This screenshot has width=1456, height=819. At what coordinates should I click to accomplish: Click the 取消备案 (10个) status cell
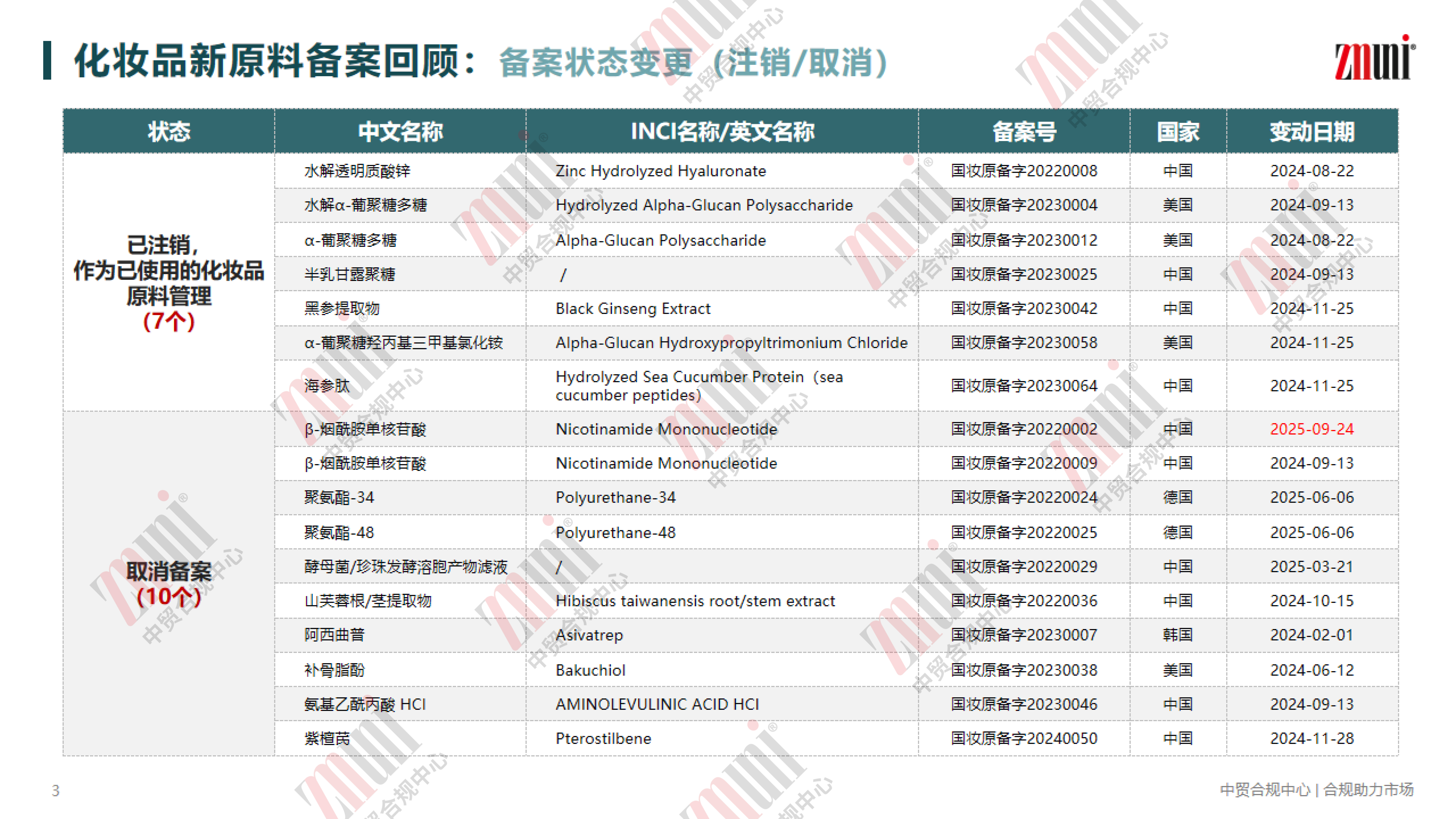click(168, 583)
